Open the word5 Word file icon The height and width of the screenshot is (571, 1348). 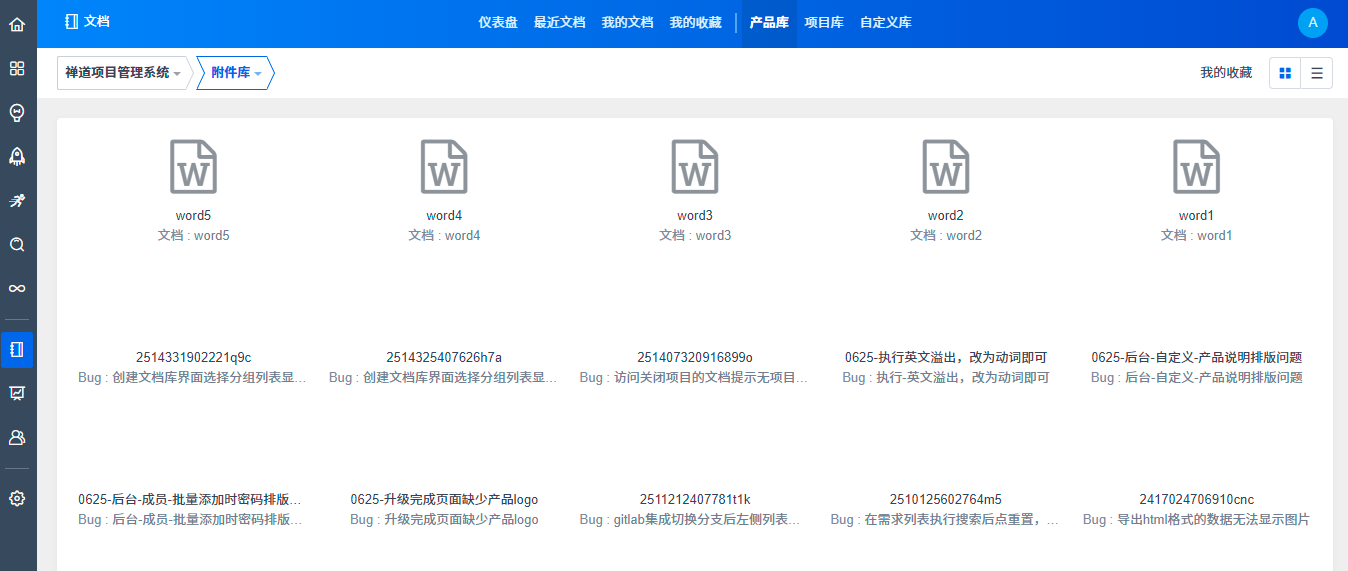point(193,166)
